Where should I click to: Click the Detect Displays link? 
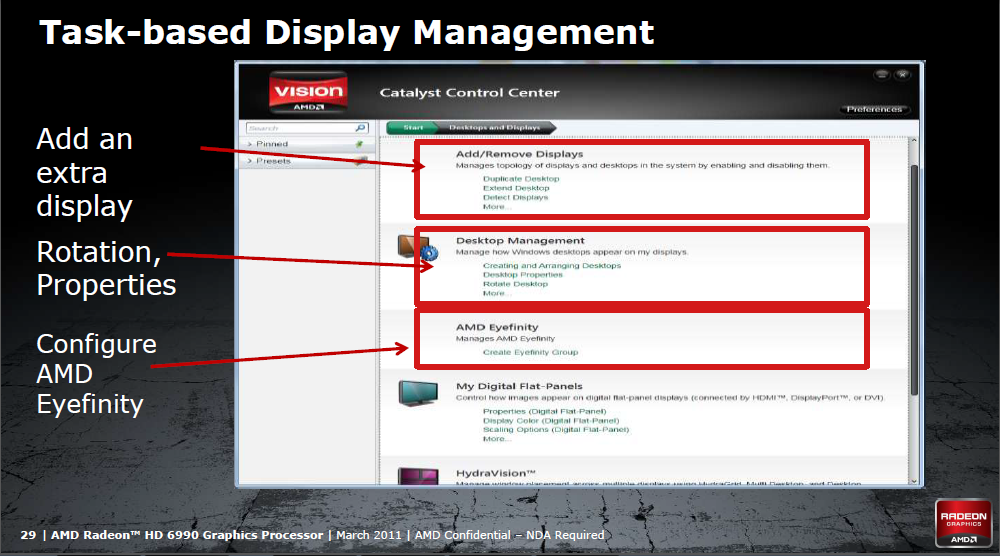click(x=515, y=197)
